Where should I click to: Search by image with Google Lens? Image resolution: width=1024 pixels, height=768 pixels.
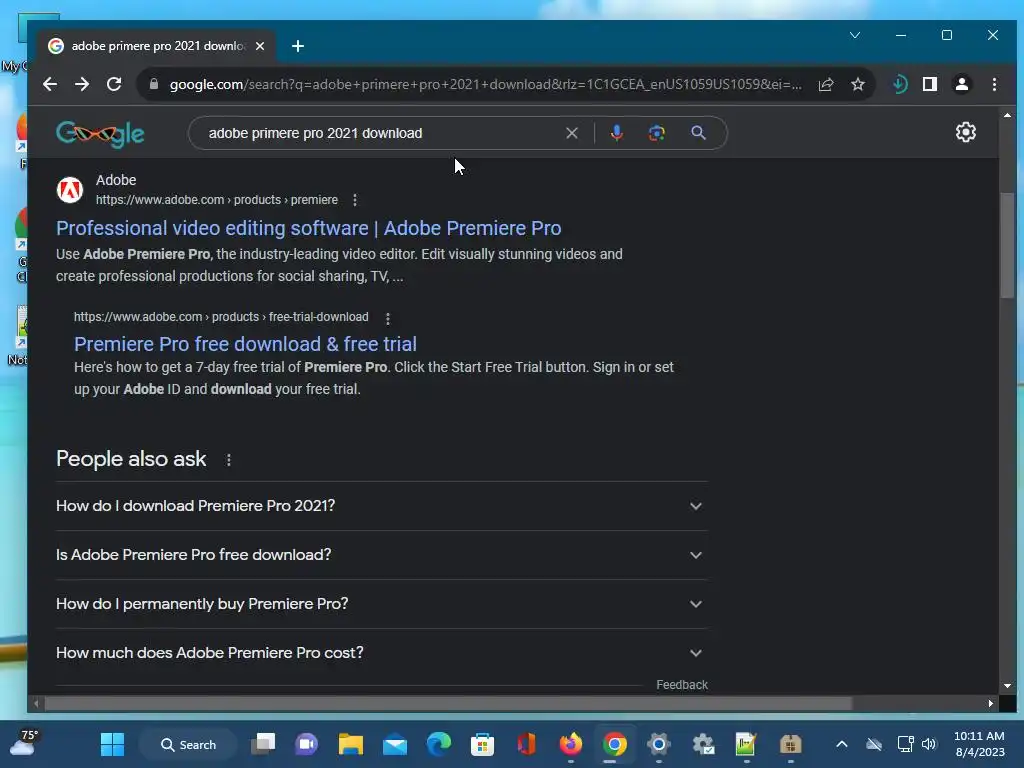657,133
